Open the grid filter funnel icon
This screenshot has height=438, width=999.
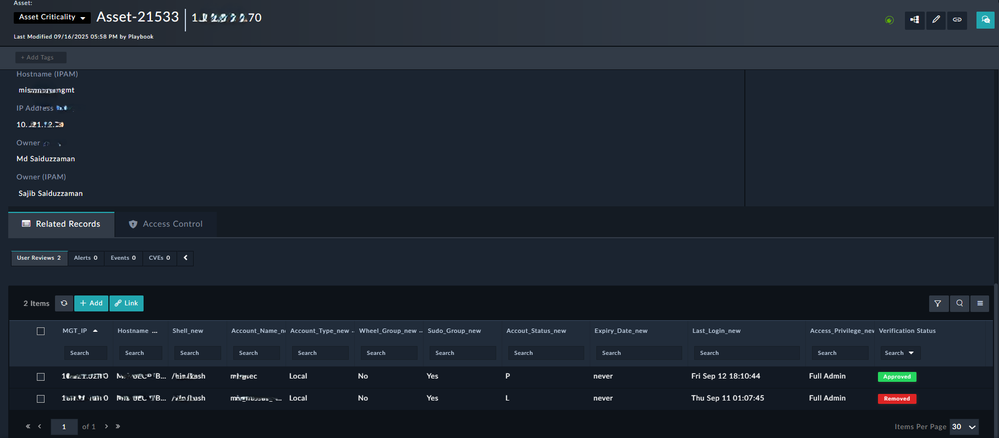[938, 303]
